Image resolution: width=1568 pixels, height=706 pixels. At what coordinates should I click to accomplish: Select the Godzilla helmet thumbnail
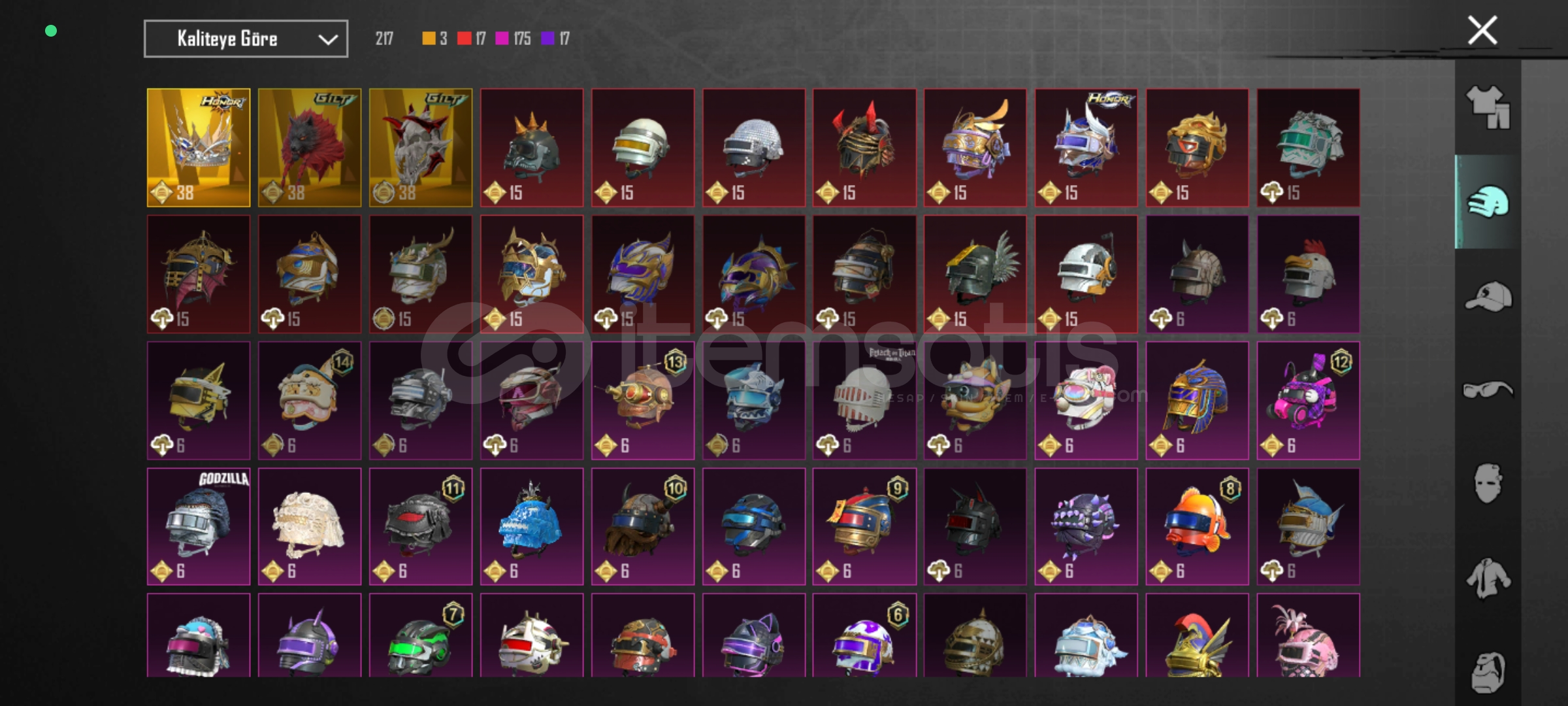199,526
